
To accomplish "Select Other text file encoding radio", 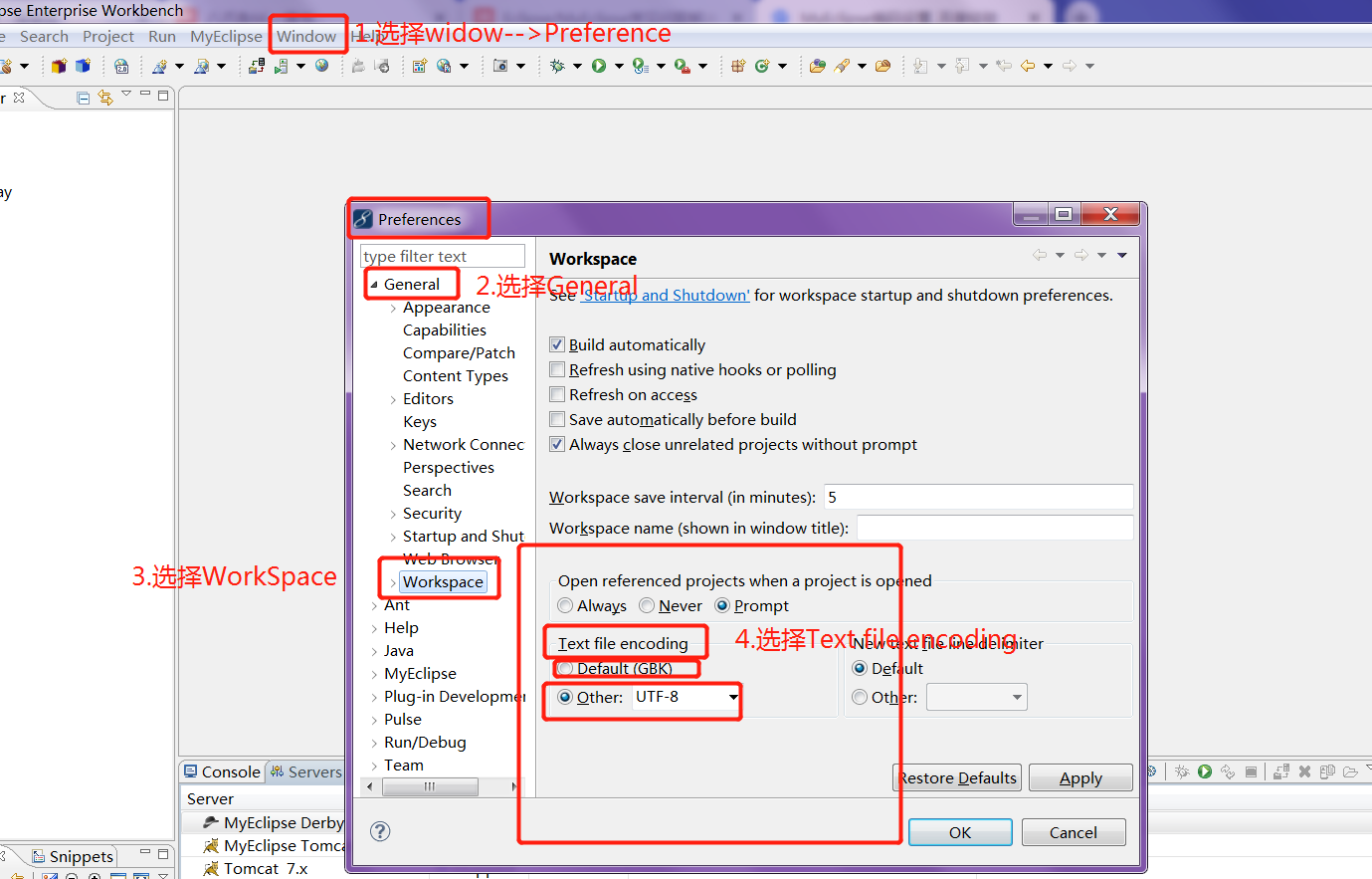I will coord(565,697).
